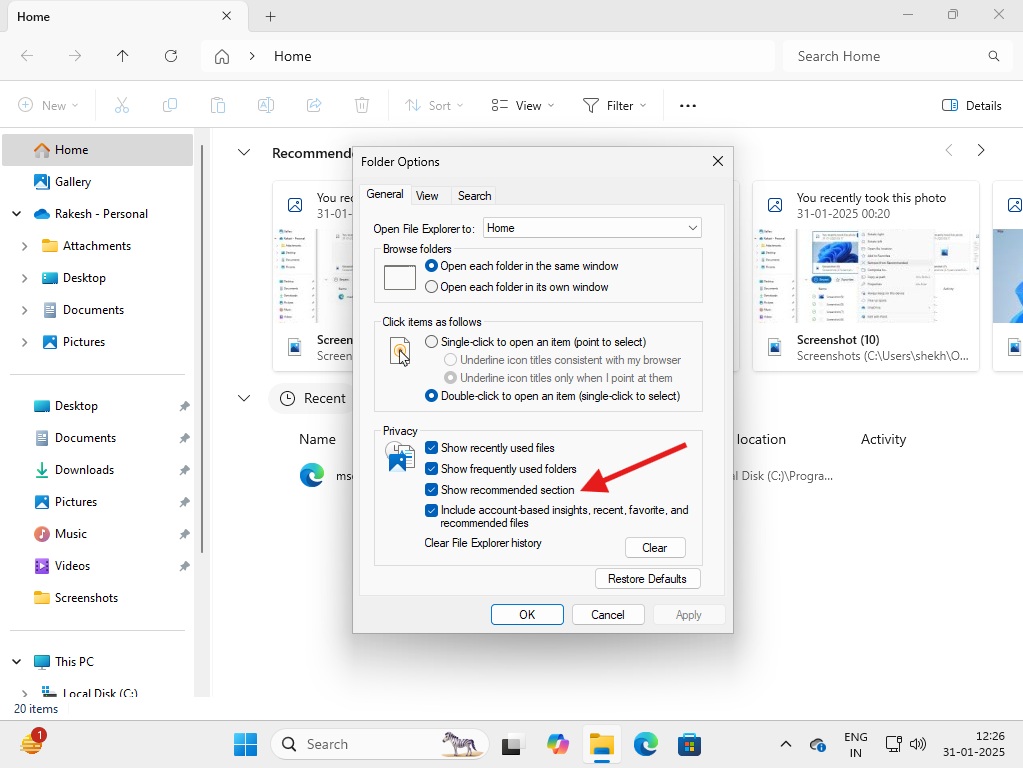The width and height of the screenshot is (1023, 768).
Task: Open the Search tab in Folder Options
Action: coord(473,195)
